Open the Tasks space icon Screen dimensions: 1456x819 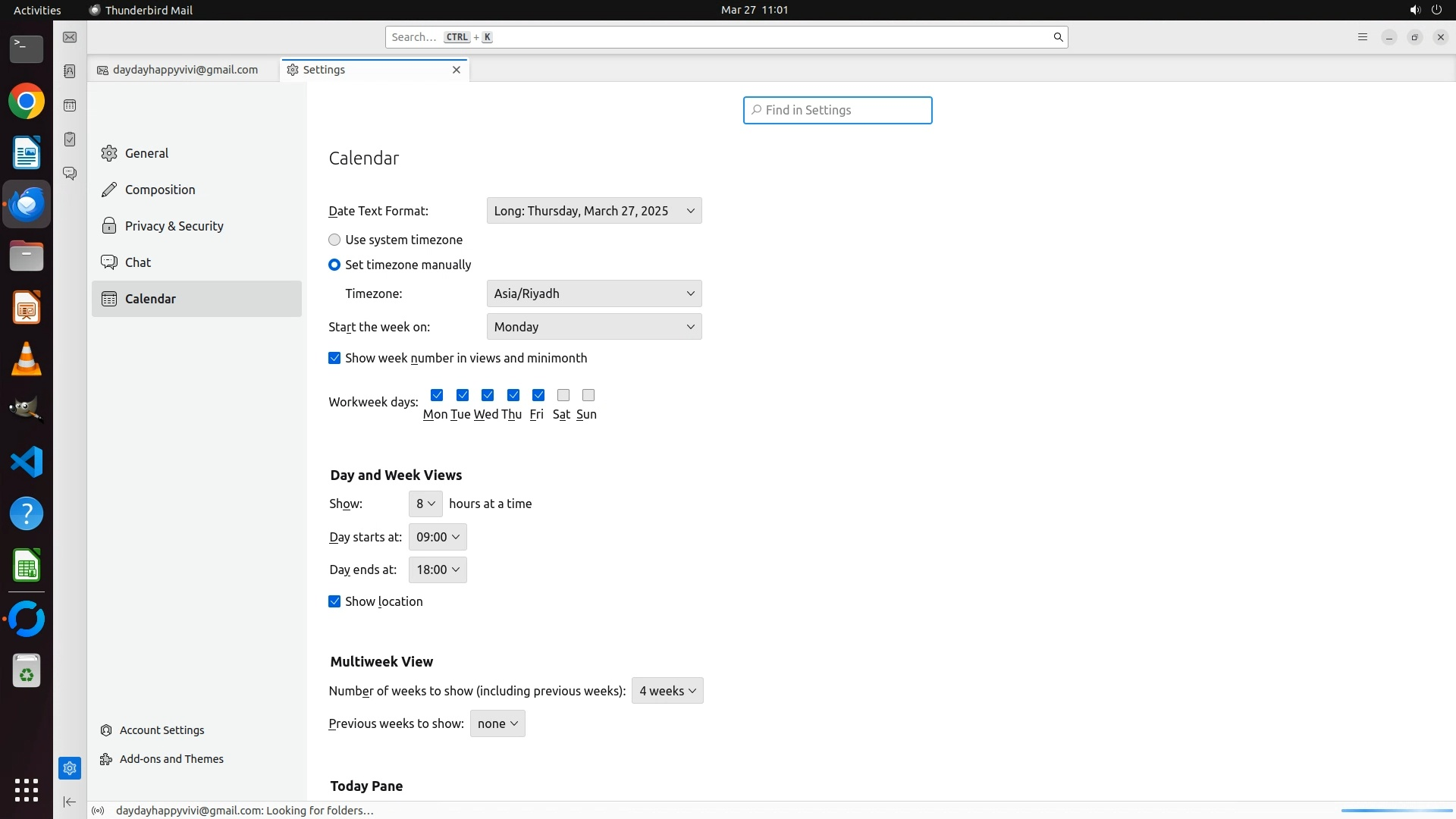coord(70,140)
